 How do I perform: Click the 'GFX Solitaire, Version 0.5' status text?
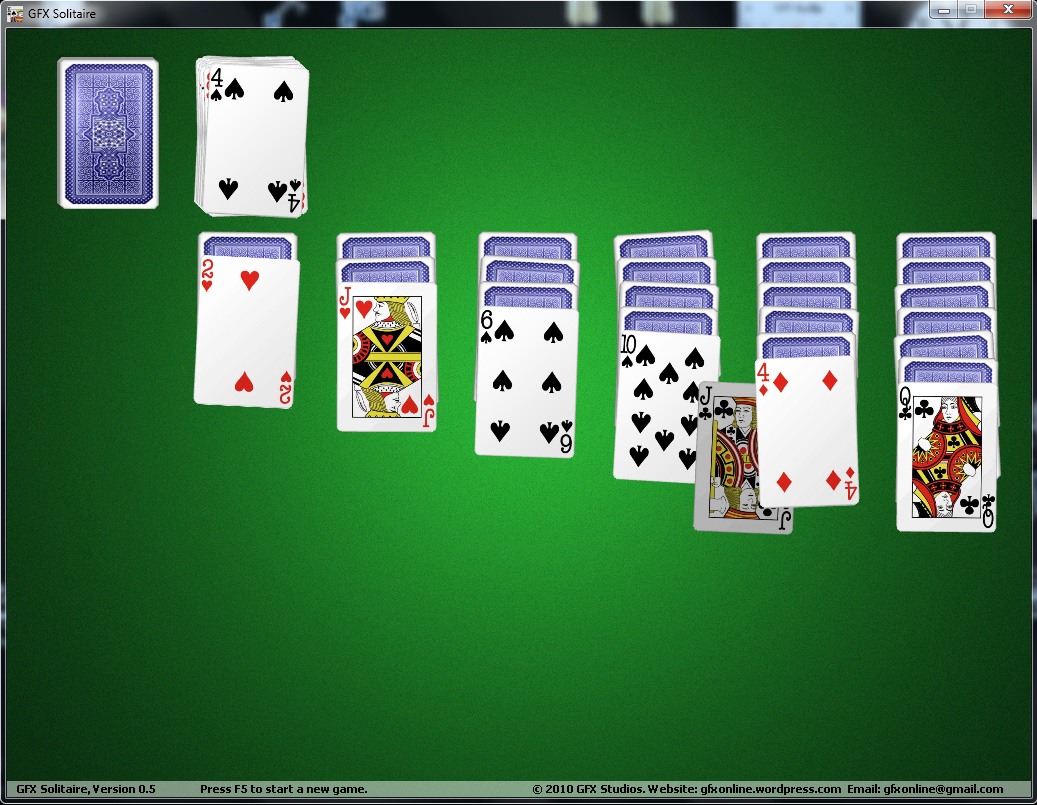86,789
